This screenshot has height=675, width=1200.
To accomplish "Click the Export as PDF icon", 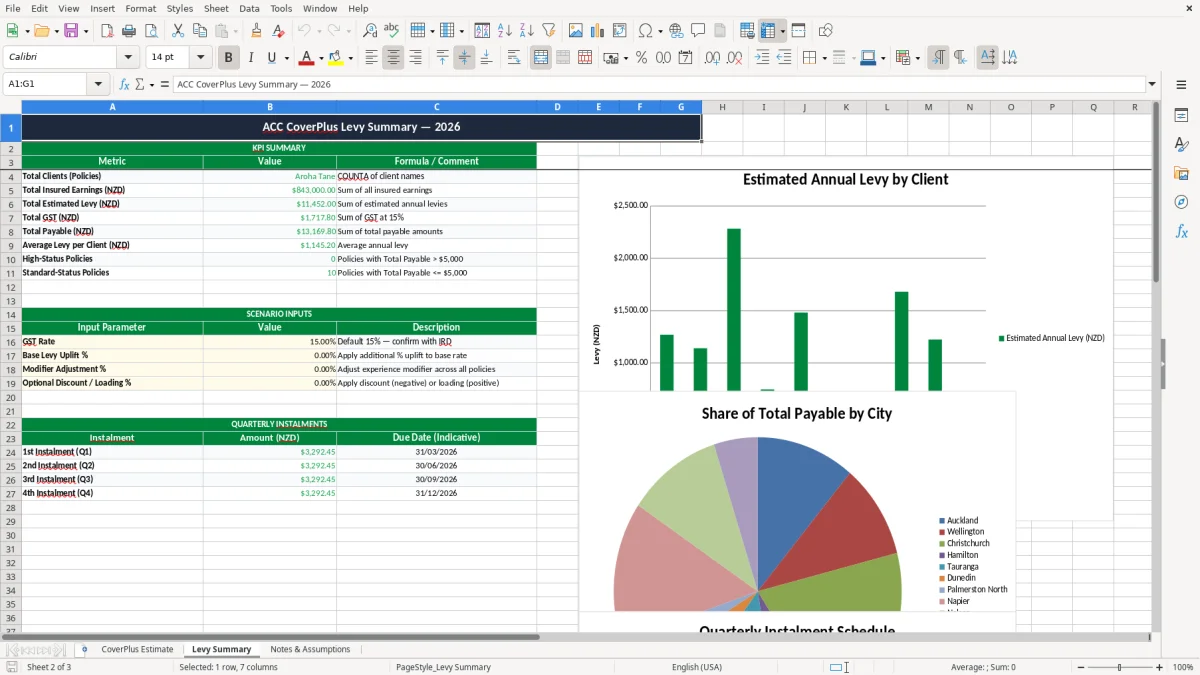I will [x=106, y=31].
